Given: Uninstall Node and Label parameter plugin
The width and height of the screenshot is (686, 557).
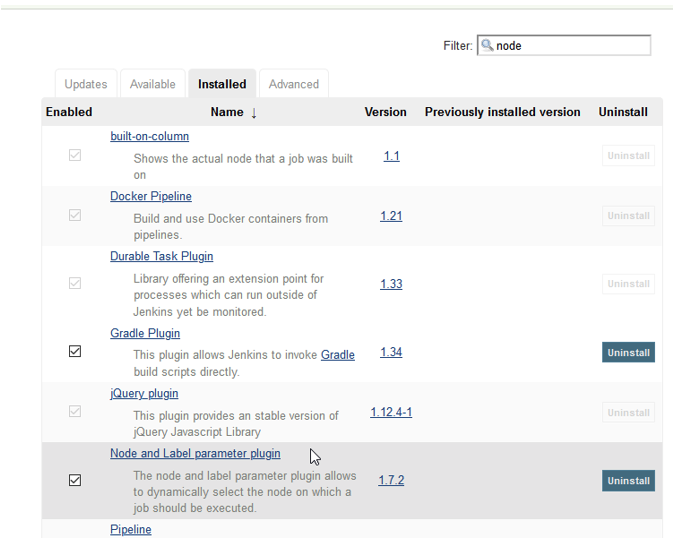Looking at the screenshot, I should coord(628,480).
